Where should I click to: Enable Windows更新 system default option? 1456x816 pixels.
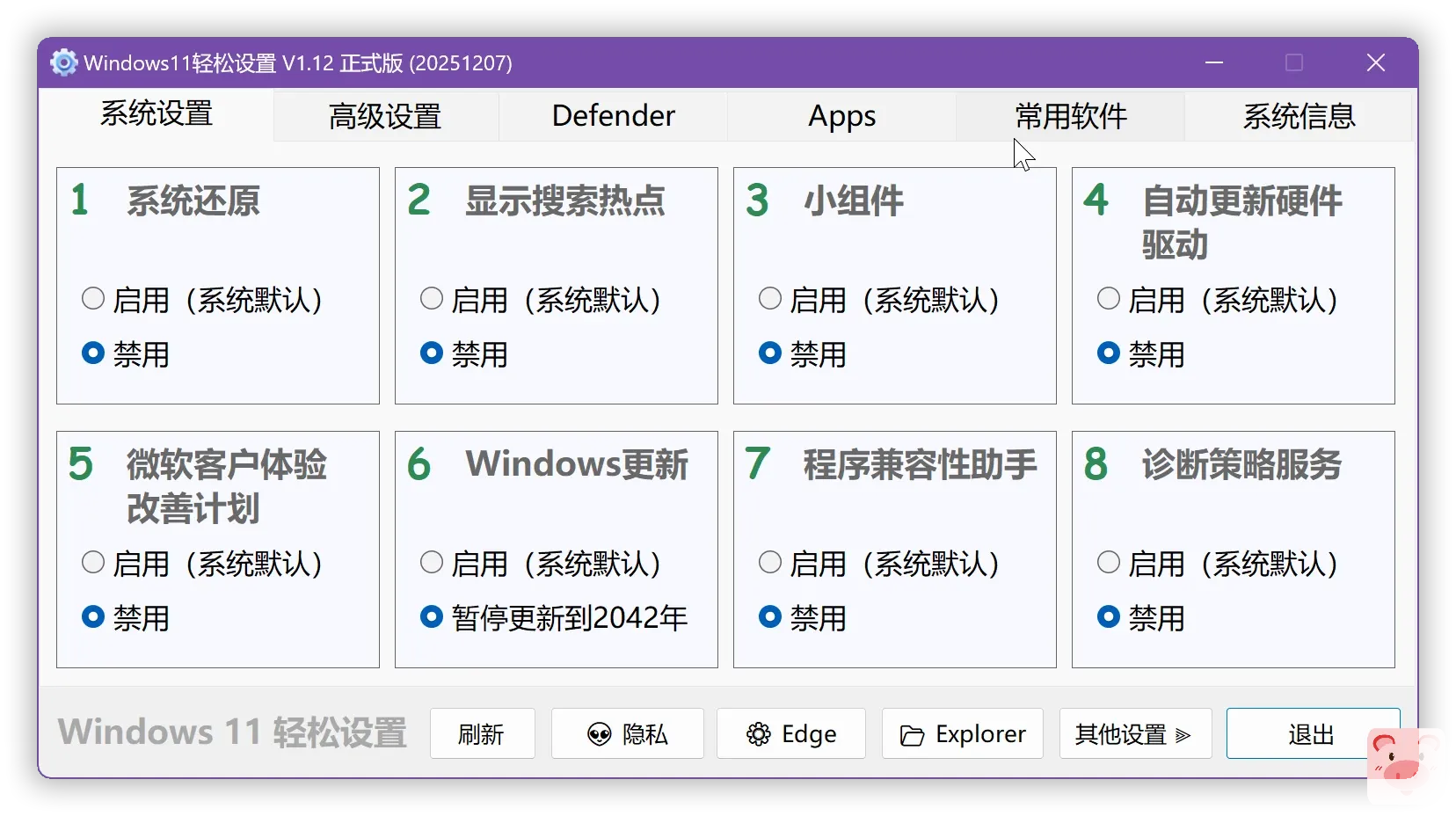click(x=432, y=563)
